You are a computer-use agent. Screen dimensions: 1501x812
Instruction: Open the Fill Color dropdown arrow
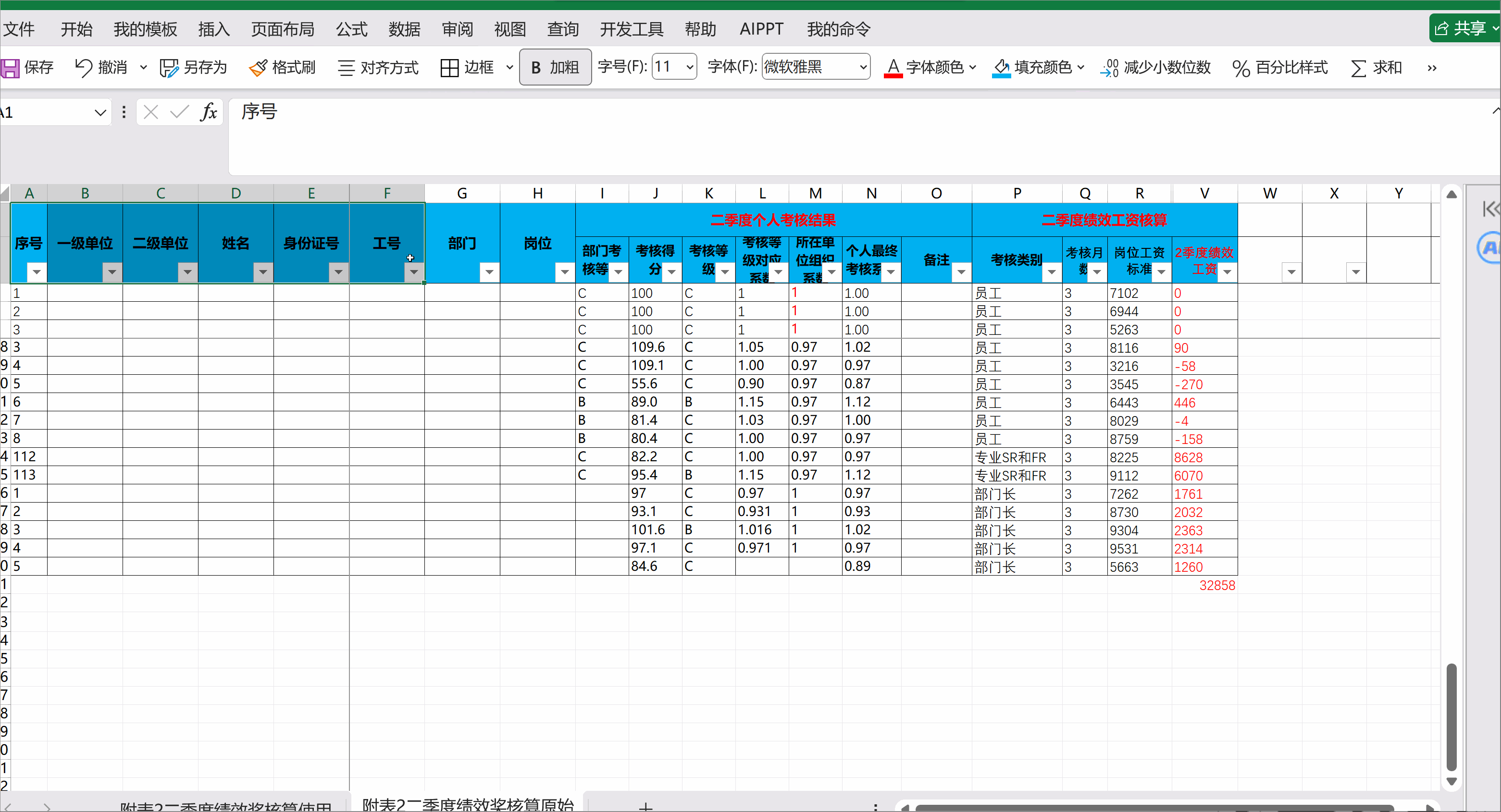pyautogui.click(x=1080, y=68)
